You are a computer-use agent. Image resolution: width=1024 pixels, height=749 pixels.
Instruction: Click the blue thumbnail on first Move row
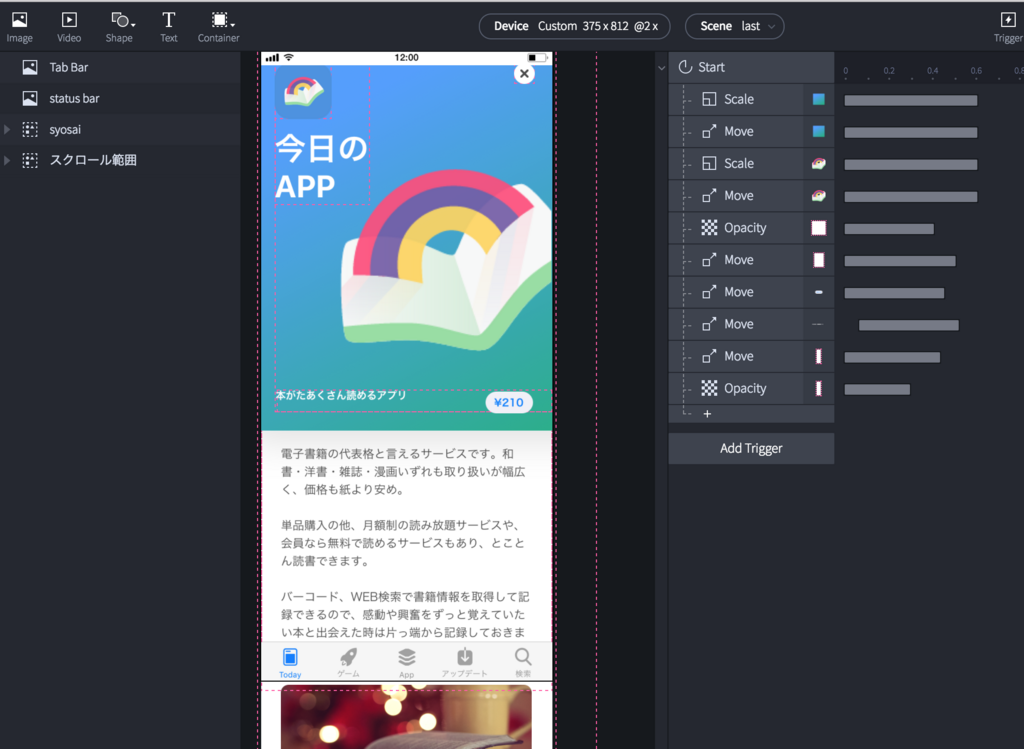point(818,131)
